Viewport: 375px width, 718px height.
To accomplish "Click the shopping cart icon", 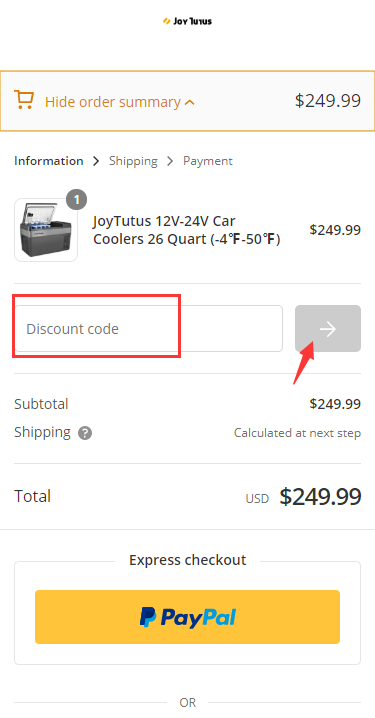I will pos(23,99).
